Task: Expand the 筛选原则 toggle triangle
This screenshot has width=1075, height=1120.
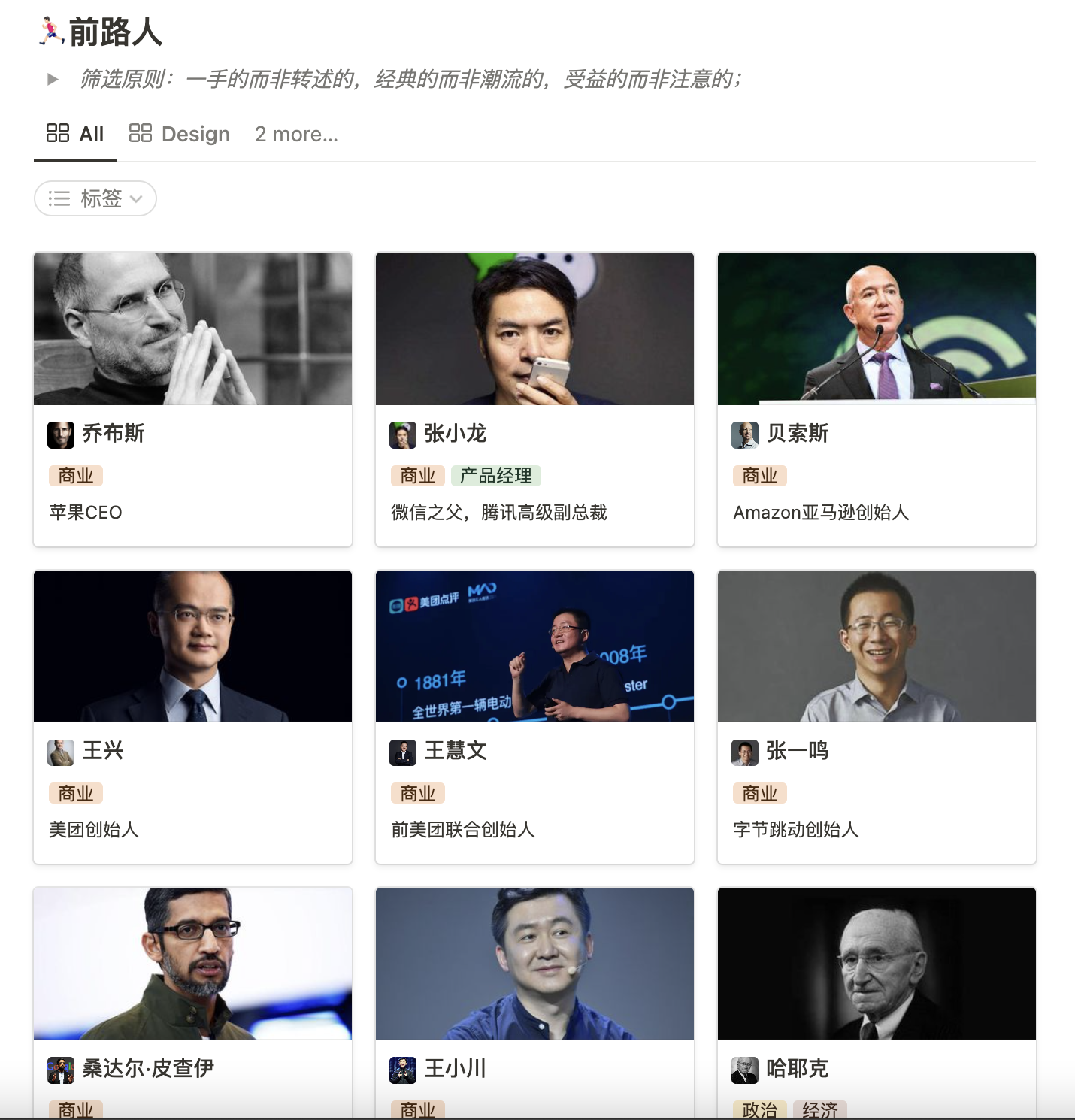Action: point(53,79)
